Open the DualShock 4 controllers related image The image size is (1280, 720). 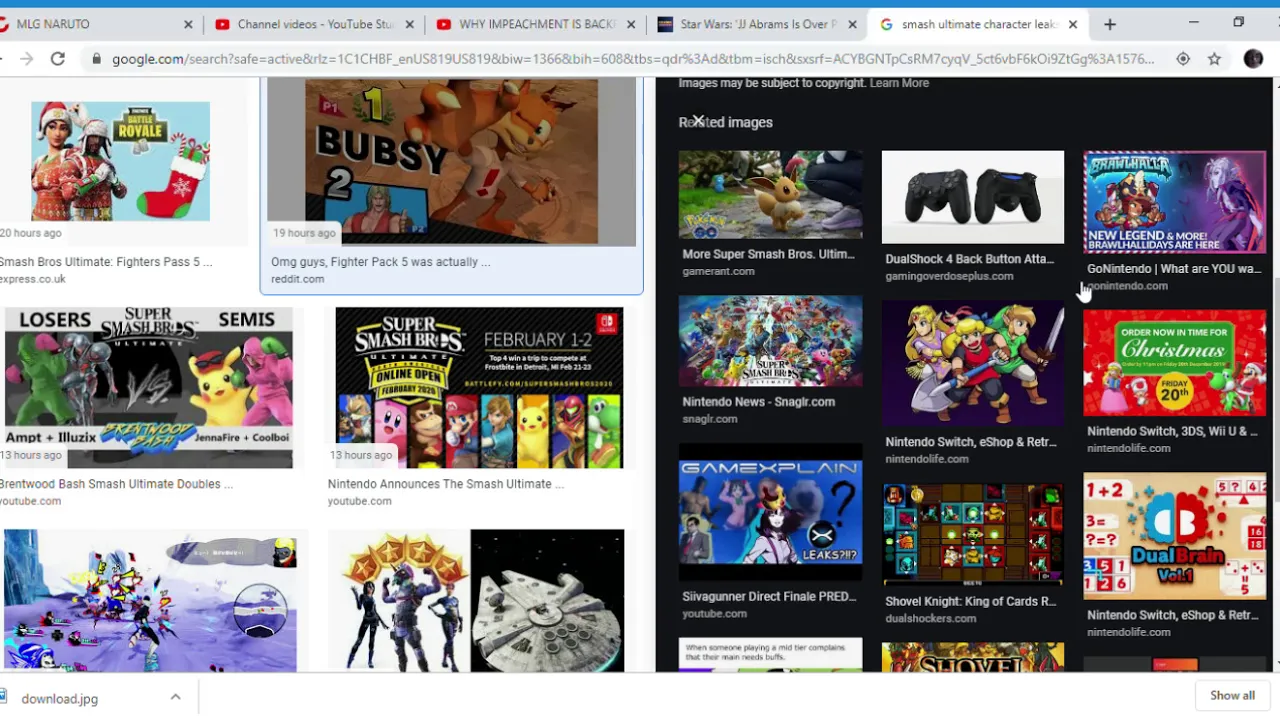(973, 197)
